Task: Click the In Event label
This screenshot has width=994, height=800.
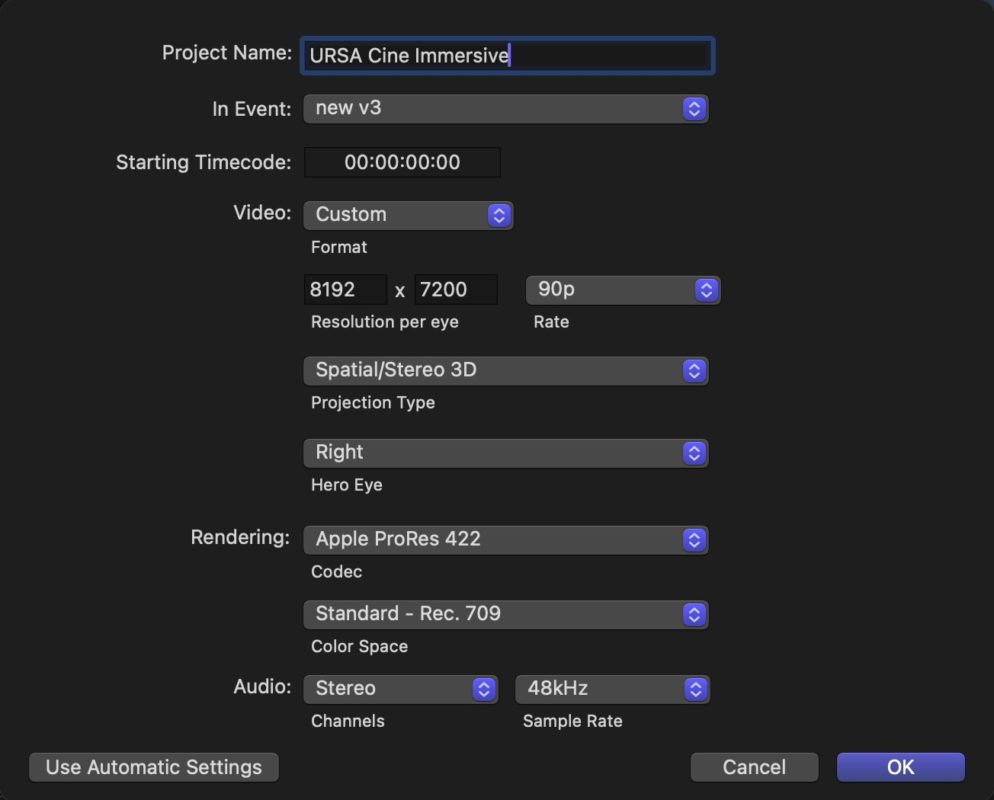Action: [x=252, y=109]
